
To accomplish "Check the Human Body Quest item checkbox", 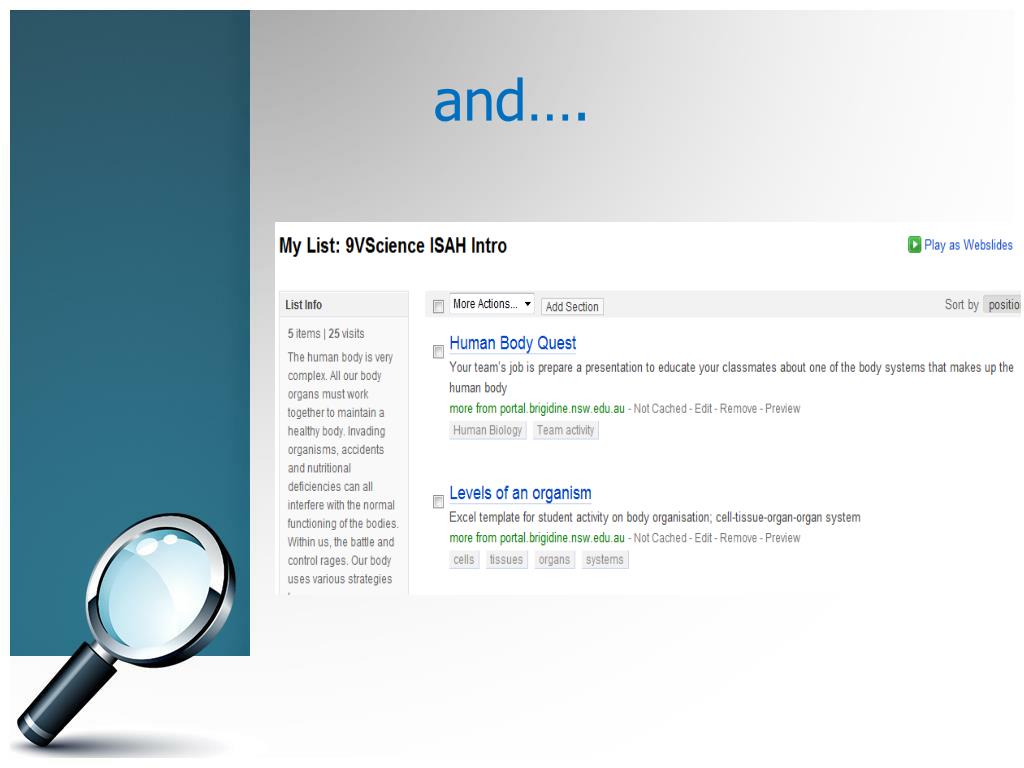I will pos(438,352).
